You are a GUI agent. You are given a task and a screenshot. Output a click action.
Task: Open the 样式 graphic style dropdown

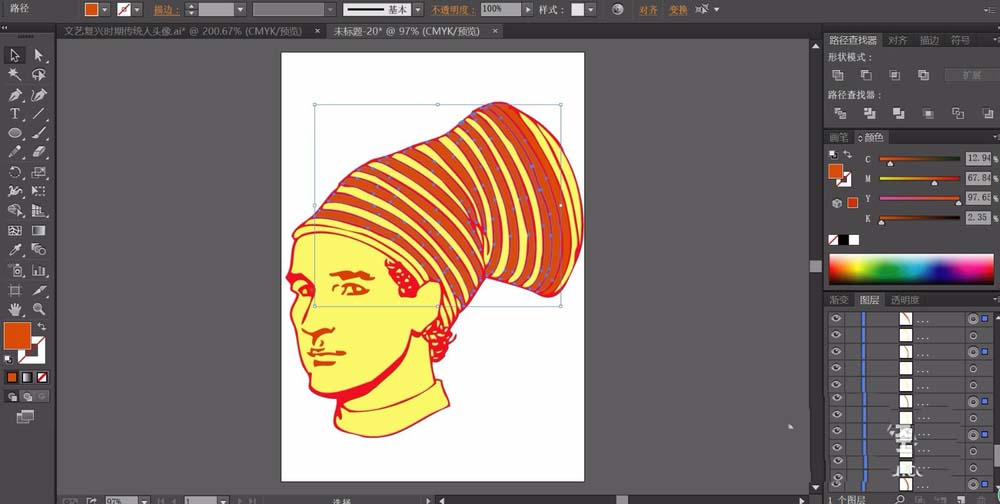[591, 10]
